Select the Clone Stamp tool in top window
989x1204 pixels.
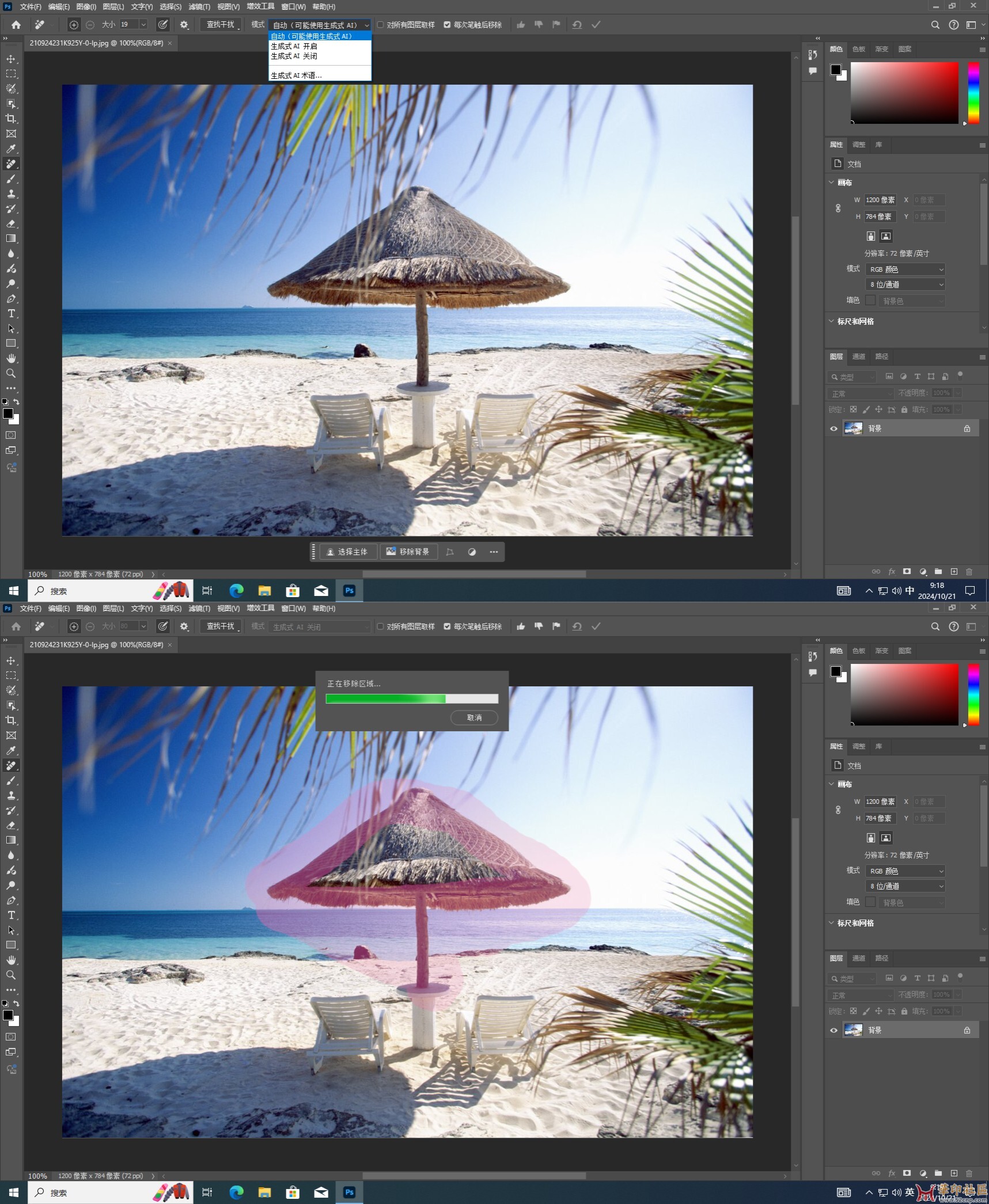click(x=11, y=194)
